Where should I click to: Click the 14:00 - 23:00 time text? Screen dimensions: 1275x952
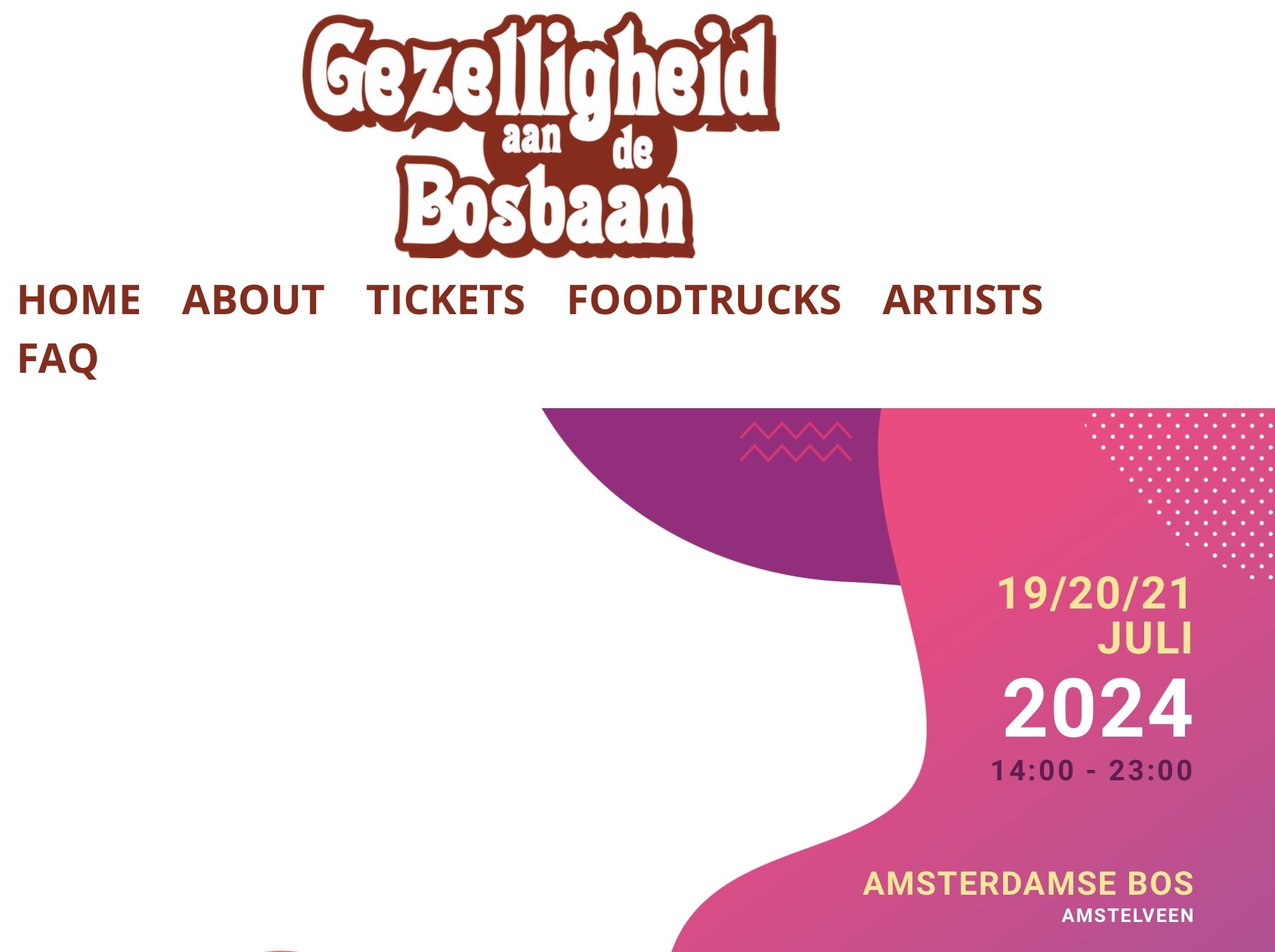tap(1092, 771)
